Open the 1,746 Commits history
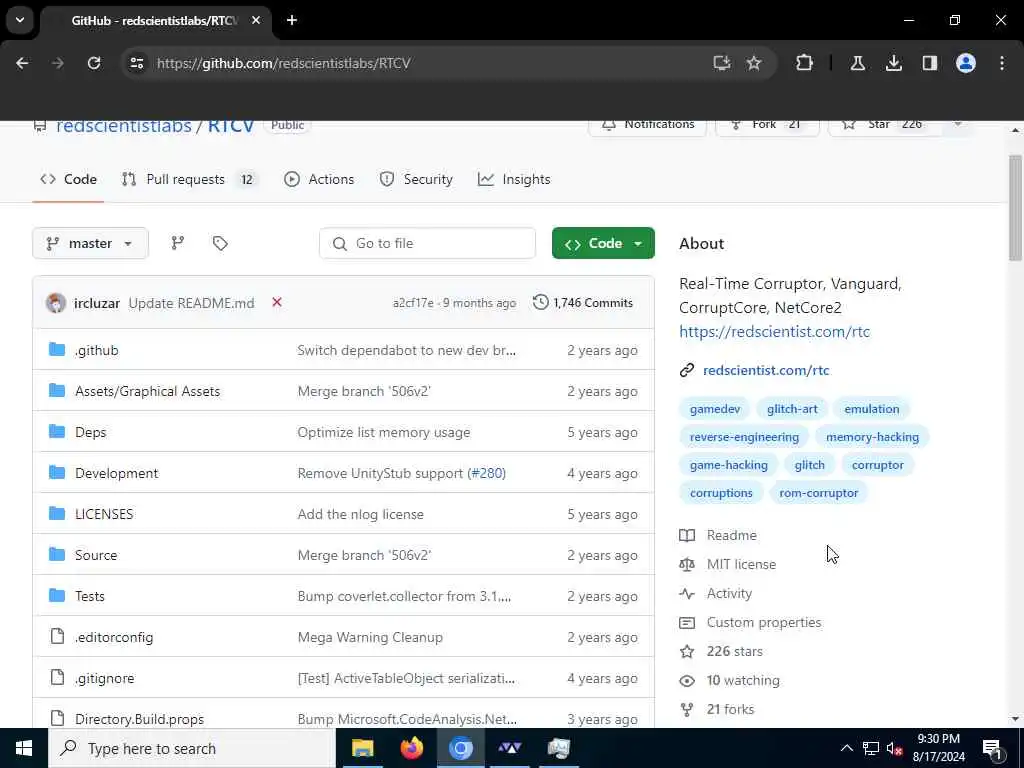This screenshot has width=1024, height=768. 583,302
